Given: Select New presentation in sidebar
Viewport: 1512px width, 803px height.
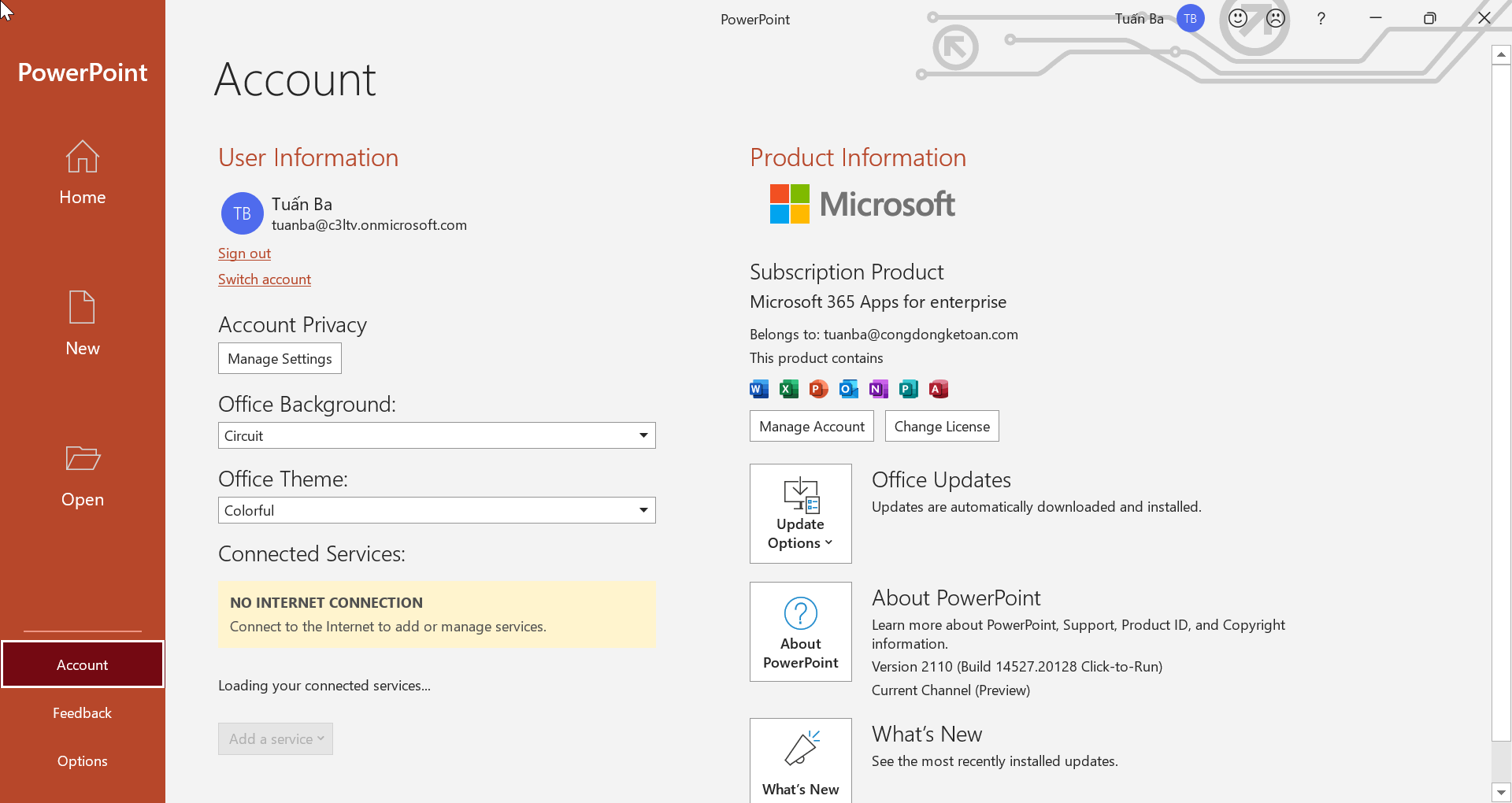Looking at the screenshot, I should [x=82, y=324].
